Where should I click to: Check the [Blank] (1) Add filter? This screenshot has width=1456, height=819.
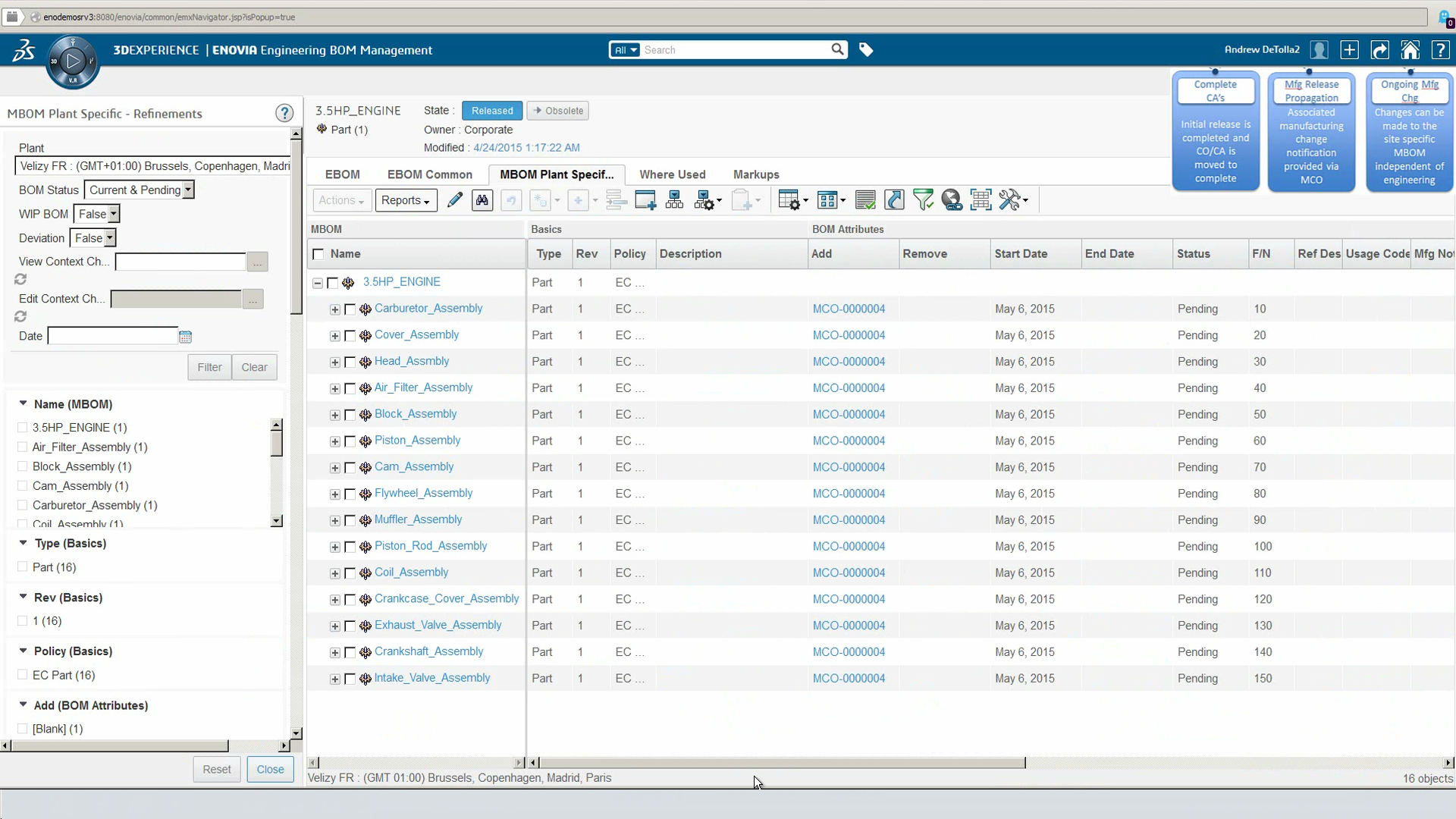pos(23,729)
